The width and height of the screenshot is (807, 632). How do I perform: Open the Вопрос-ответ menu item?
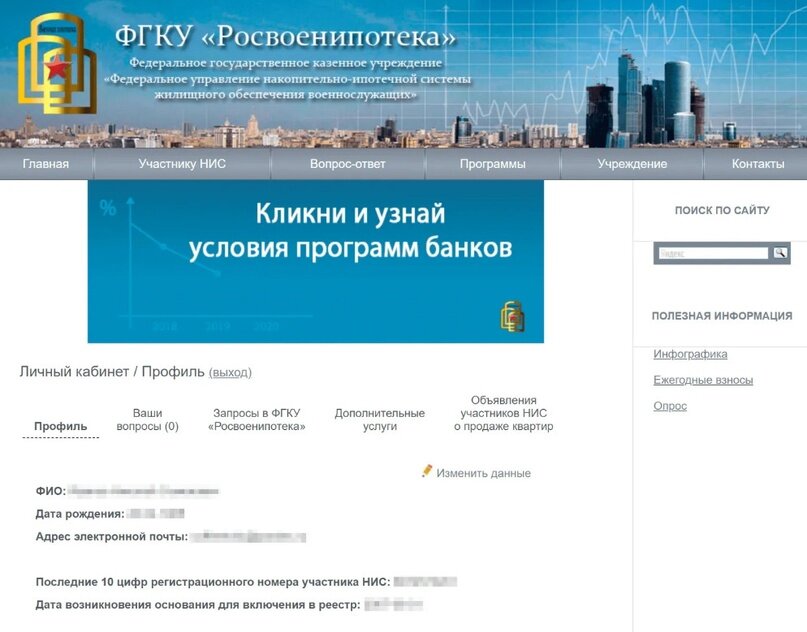347,164
